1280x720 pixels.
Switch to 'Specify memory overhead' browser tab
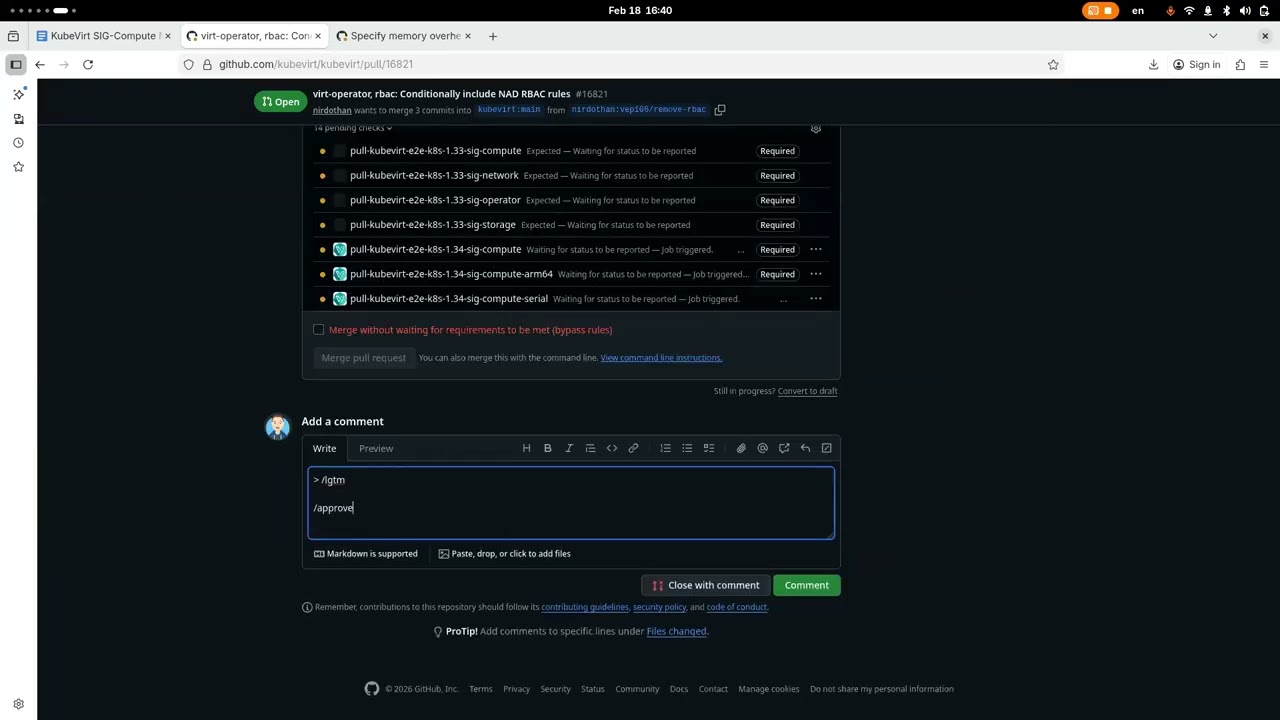click(x=405, y=36)
